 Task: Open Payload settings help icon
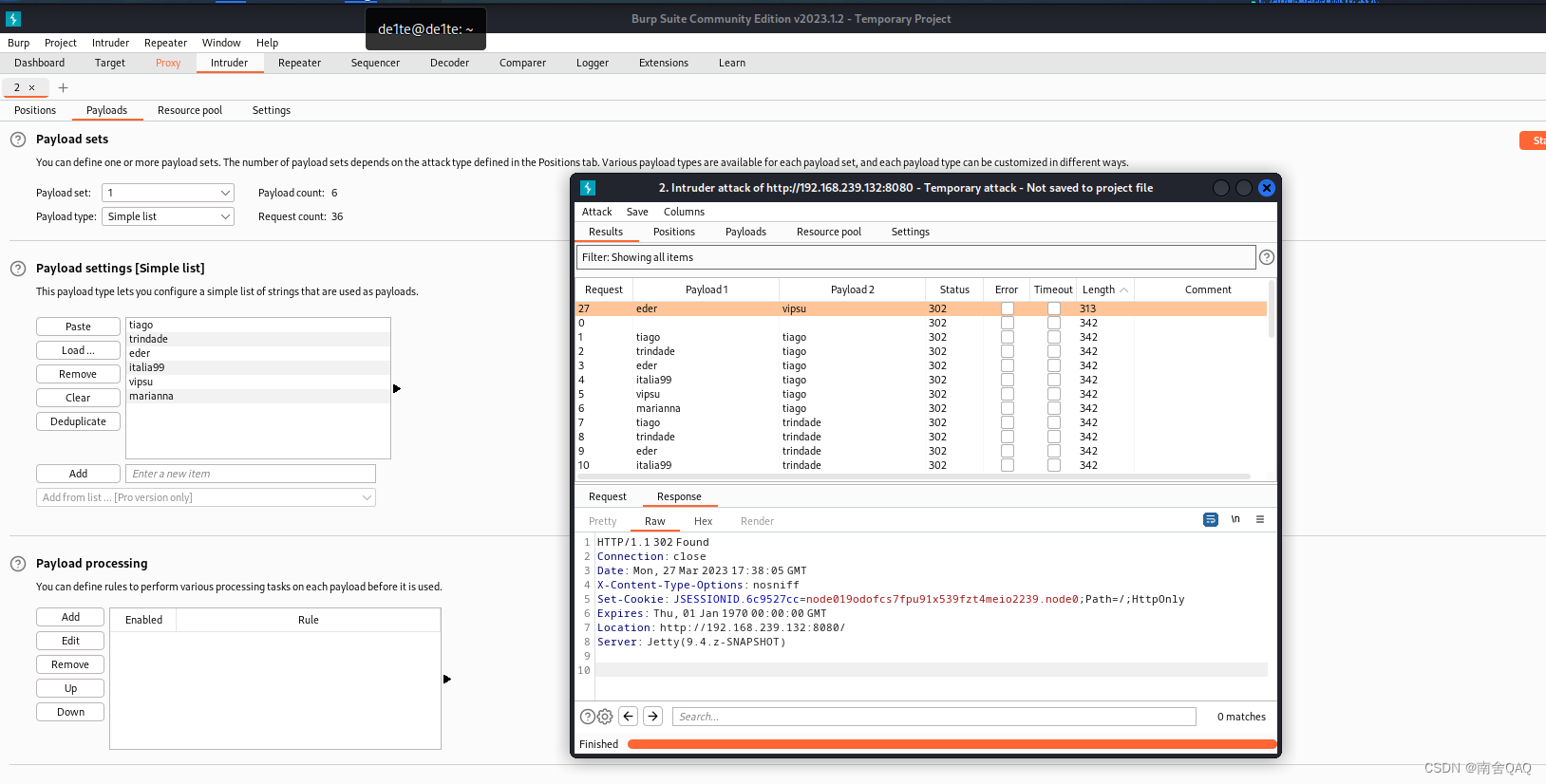pyautogui.click(x=18, y=269)
